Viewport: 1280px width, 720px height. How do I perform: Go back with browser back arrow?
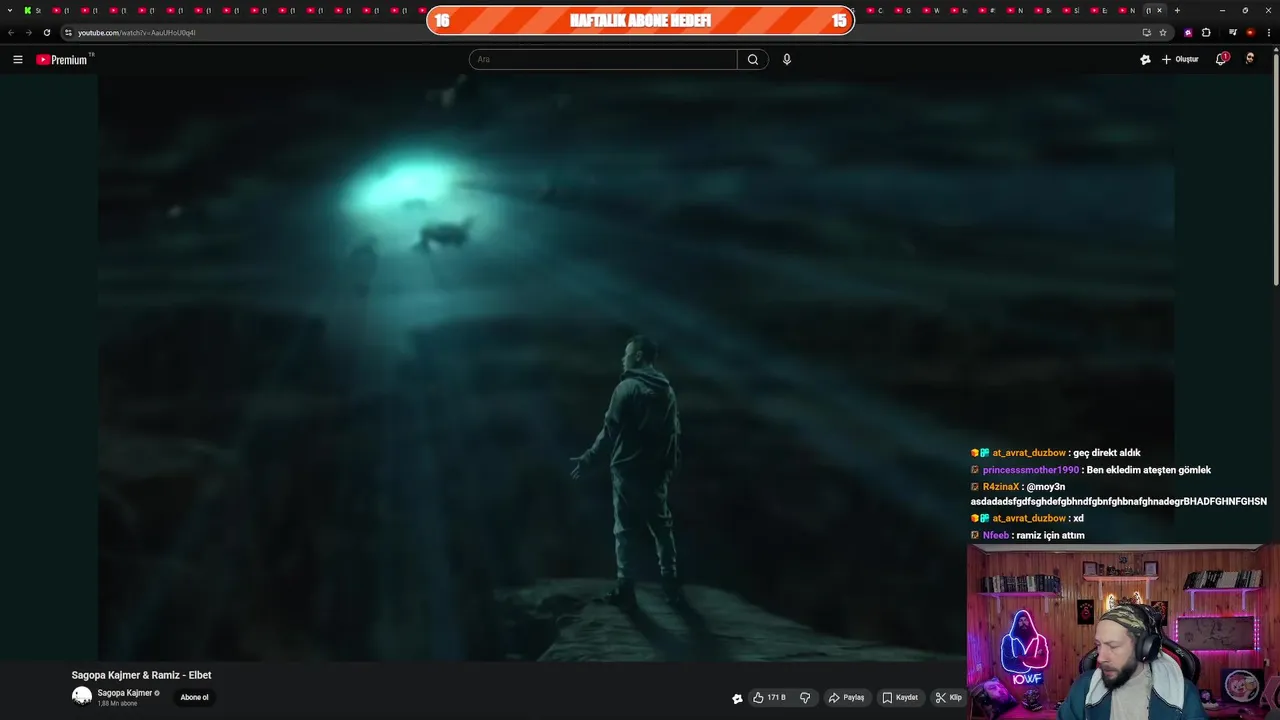click(x=11, y=32)
